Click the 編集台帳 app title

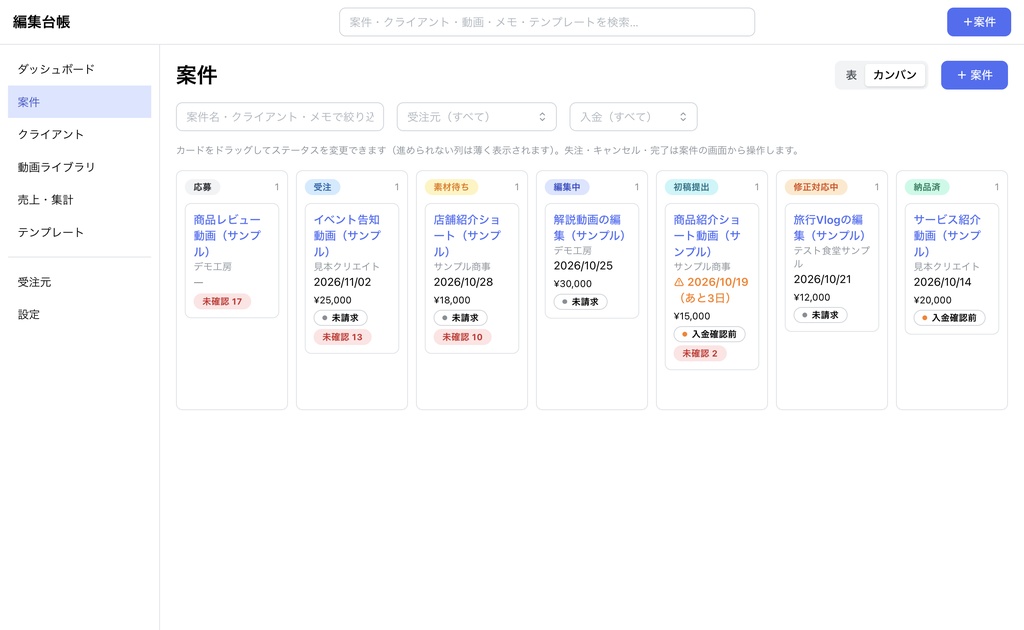(42, 22)
